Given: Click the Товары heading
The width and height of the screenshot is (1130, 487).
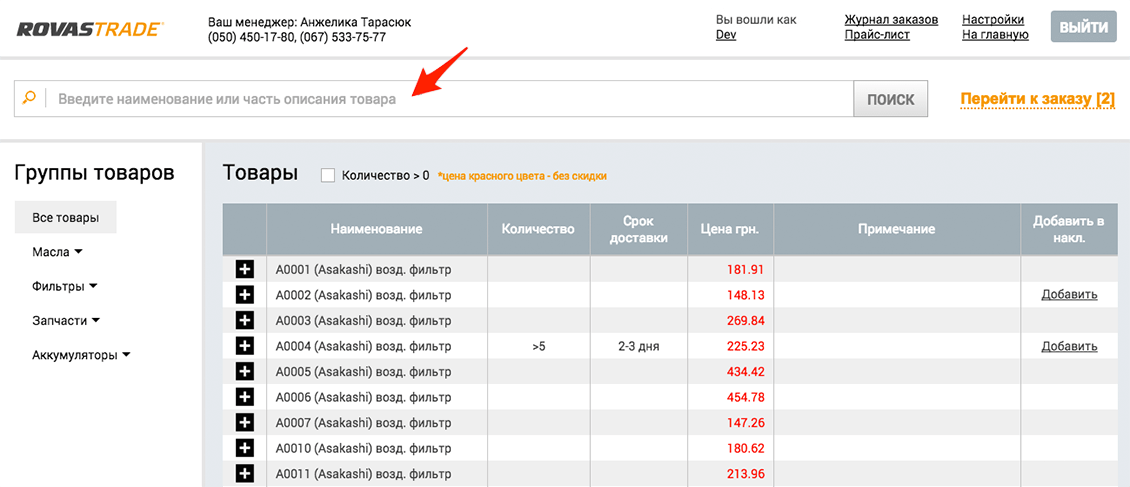Looking at the screenshot, I should click(x=260, y=173).
